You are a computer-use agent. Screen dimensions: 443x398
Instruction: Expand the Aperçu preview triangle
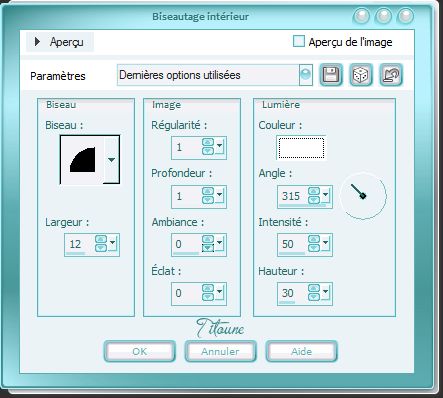[x=37, y=42]
